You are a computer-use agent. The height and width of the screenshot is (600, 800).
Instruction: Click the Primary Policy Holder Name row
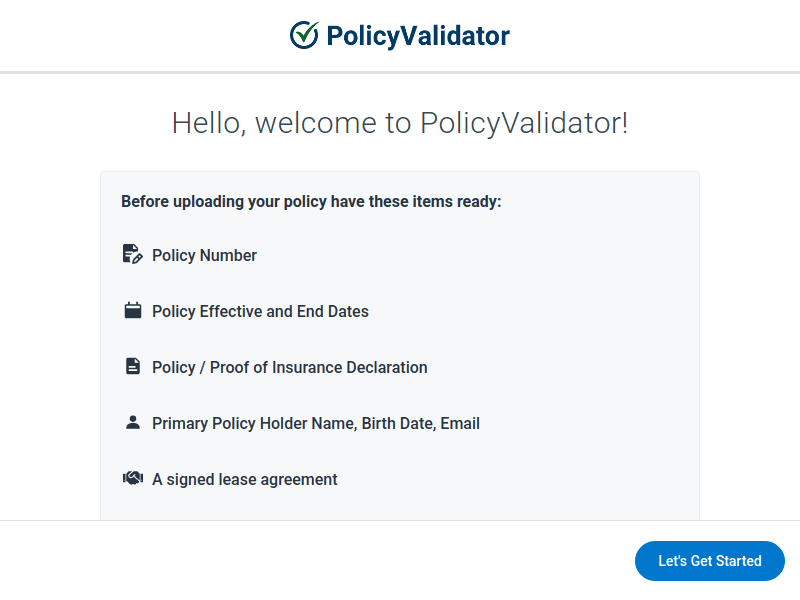point(315,424)
